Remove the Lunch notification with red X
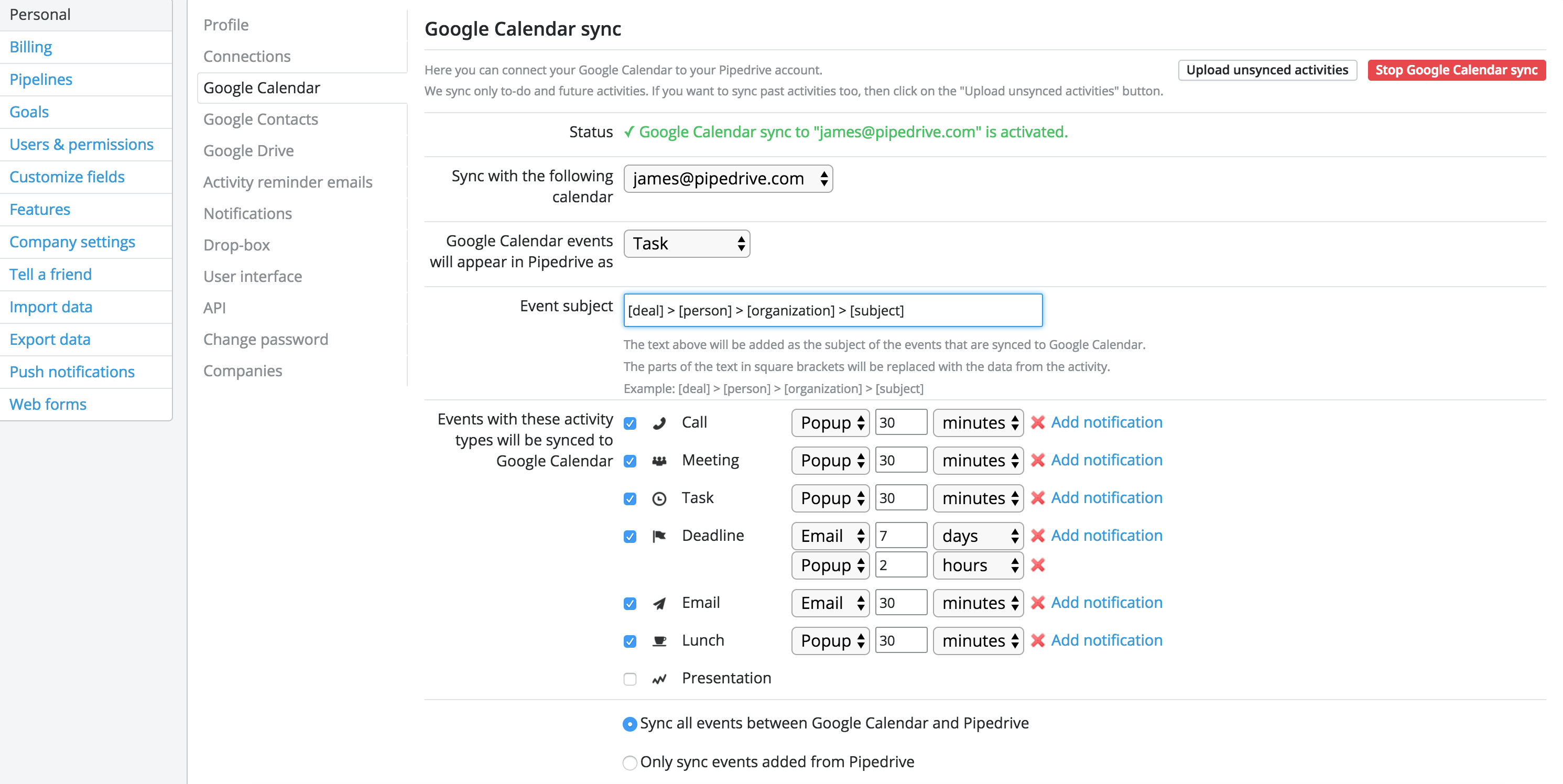Image resolution: width=1563 pixels, height=784 pixels. pyautogui.click(x=1038, y=640)
